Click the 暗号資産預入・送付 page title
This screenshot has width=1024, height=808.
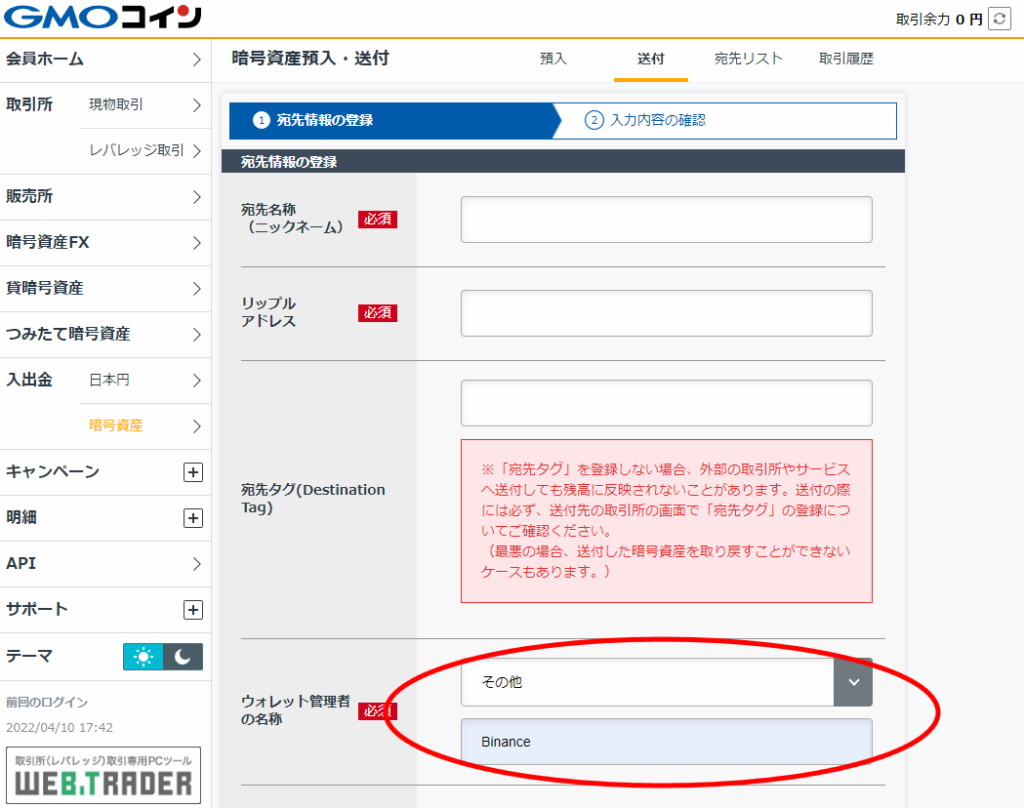pos(310,58)
